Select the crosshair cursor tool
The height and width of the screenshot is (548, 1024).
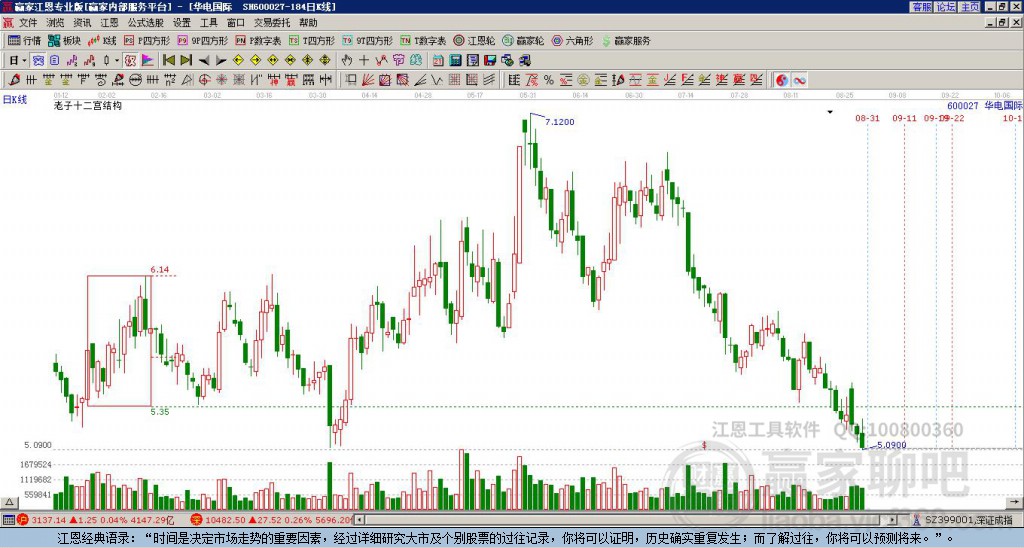pyautogui.click(x=364, y=61)
